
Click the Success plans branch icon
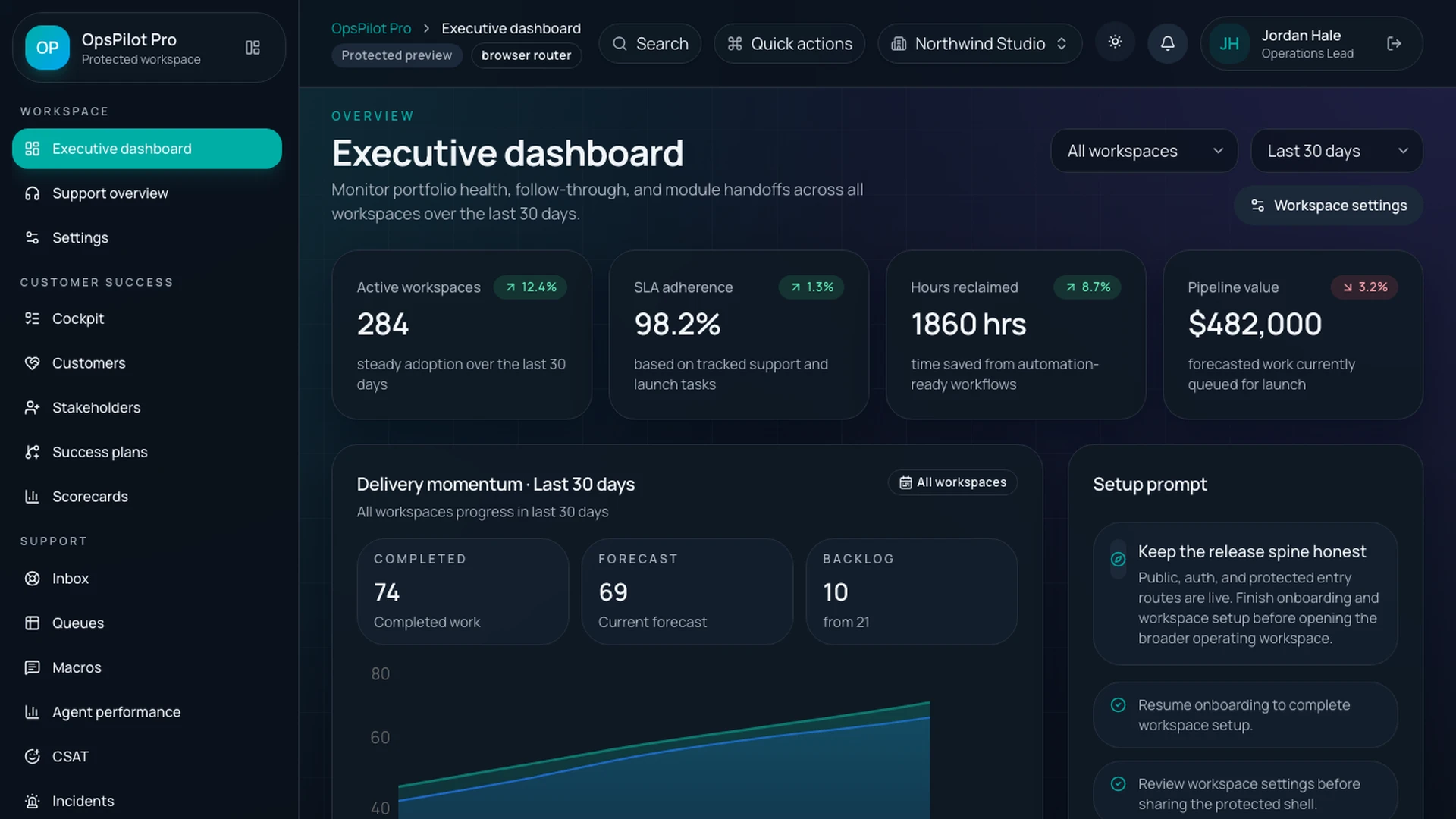click(x=32, y=452)
